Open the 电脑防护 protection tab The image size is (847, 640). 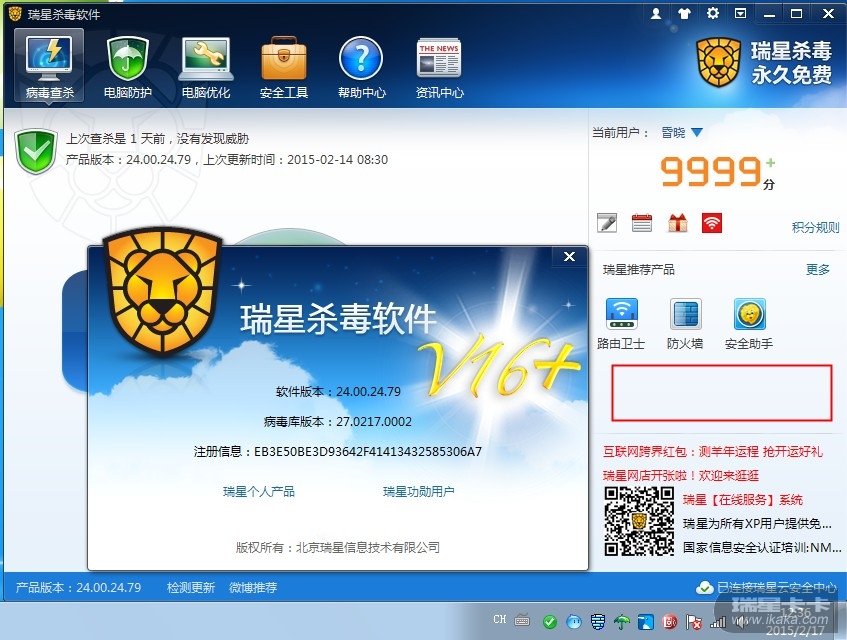(127, 68)
